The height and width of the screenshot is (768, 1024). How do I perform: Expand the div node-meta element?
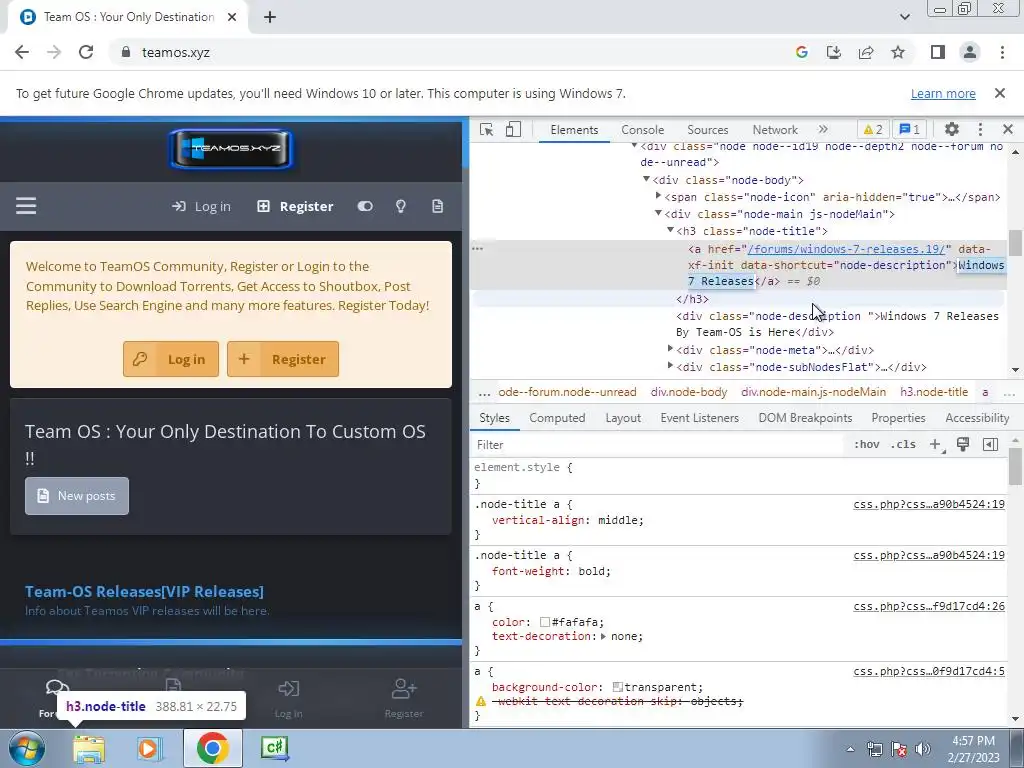tap(670, 349)
